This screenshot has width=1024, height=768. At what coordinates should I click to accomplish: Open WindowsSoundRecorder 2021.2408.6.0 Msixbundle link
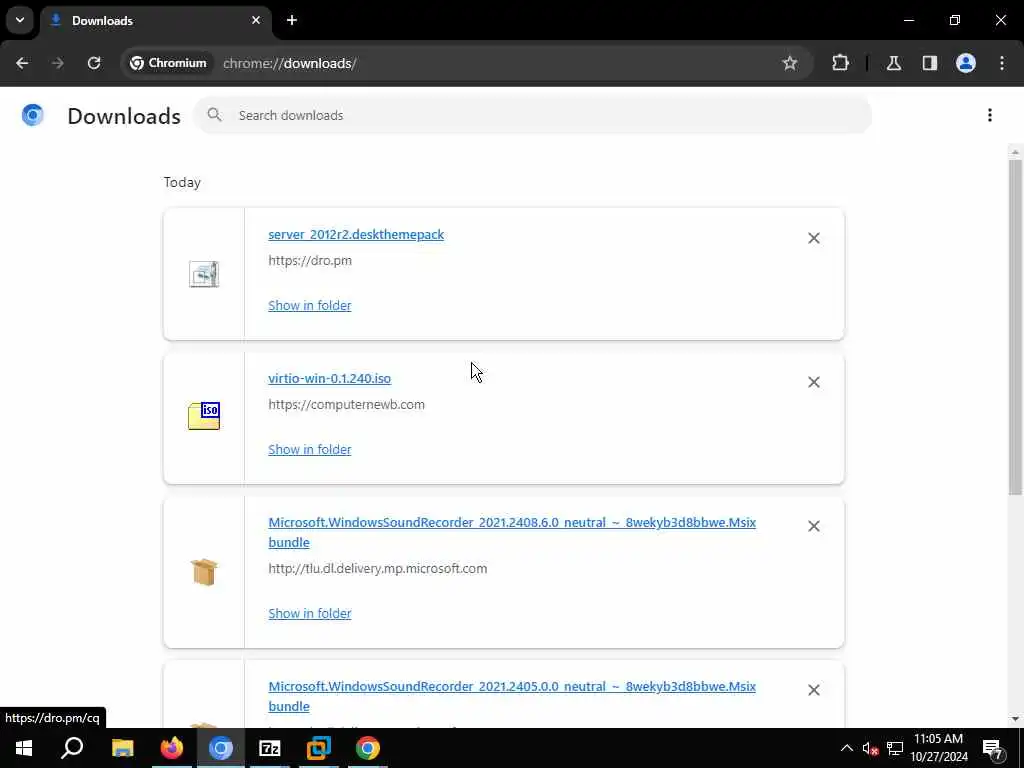[x=512, y=532]
